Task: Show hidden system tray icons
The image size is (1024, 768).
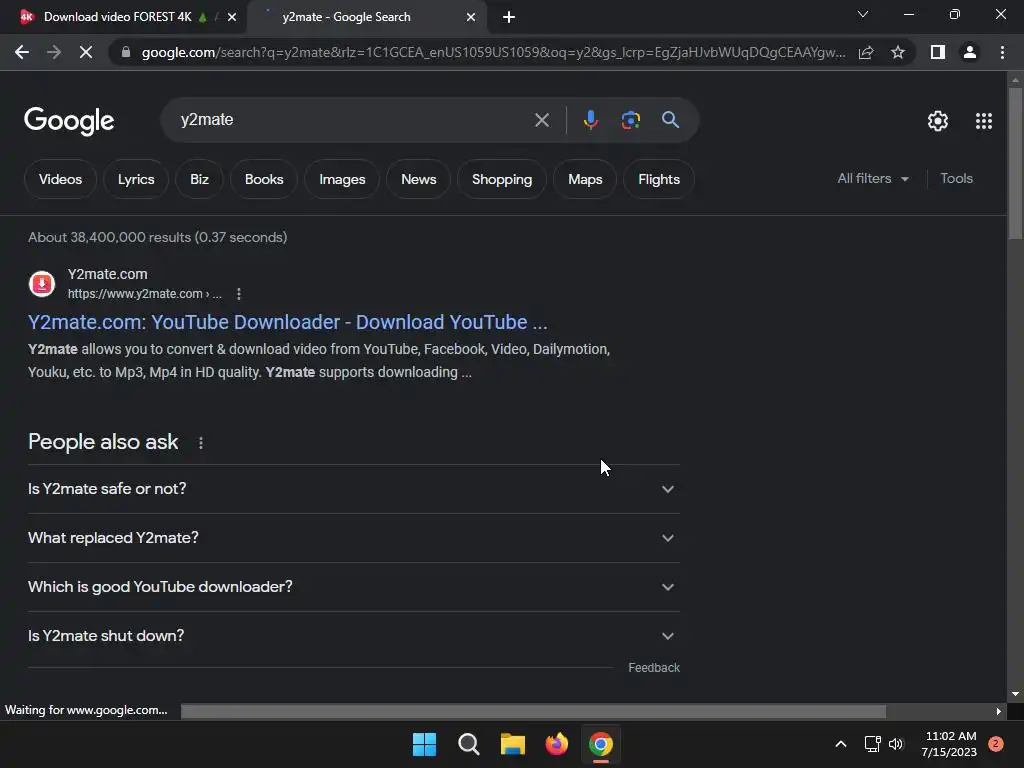Action: (x=841, y=744)
